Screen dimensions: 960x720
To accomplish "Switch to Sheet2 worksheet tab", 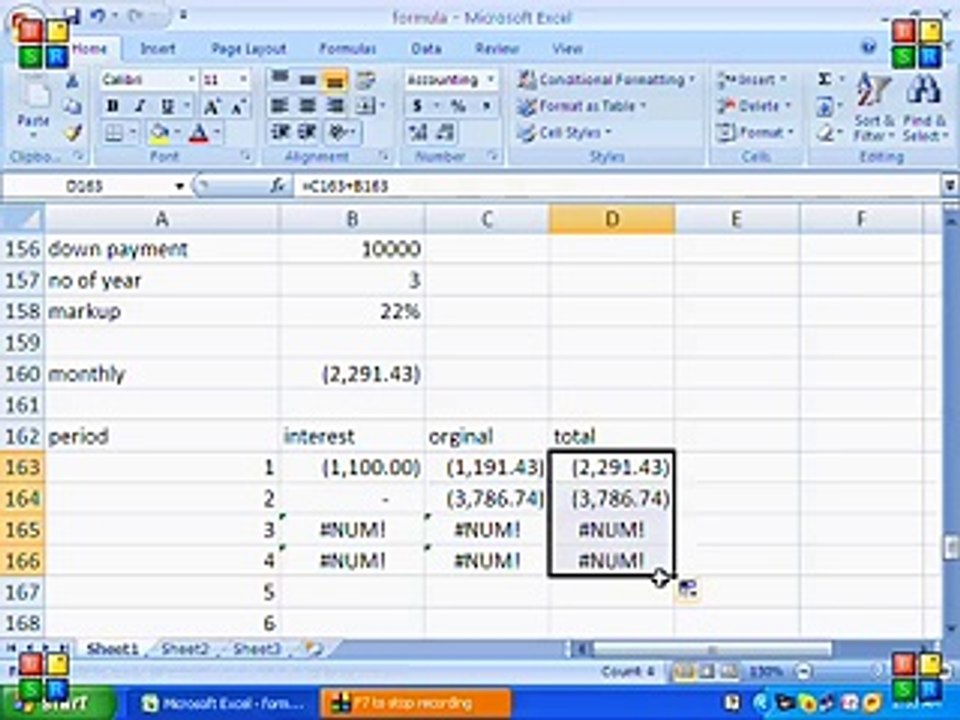I will 185,649.
